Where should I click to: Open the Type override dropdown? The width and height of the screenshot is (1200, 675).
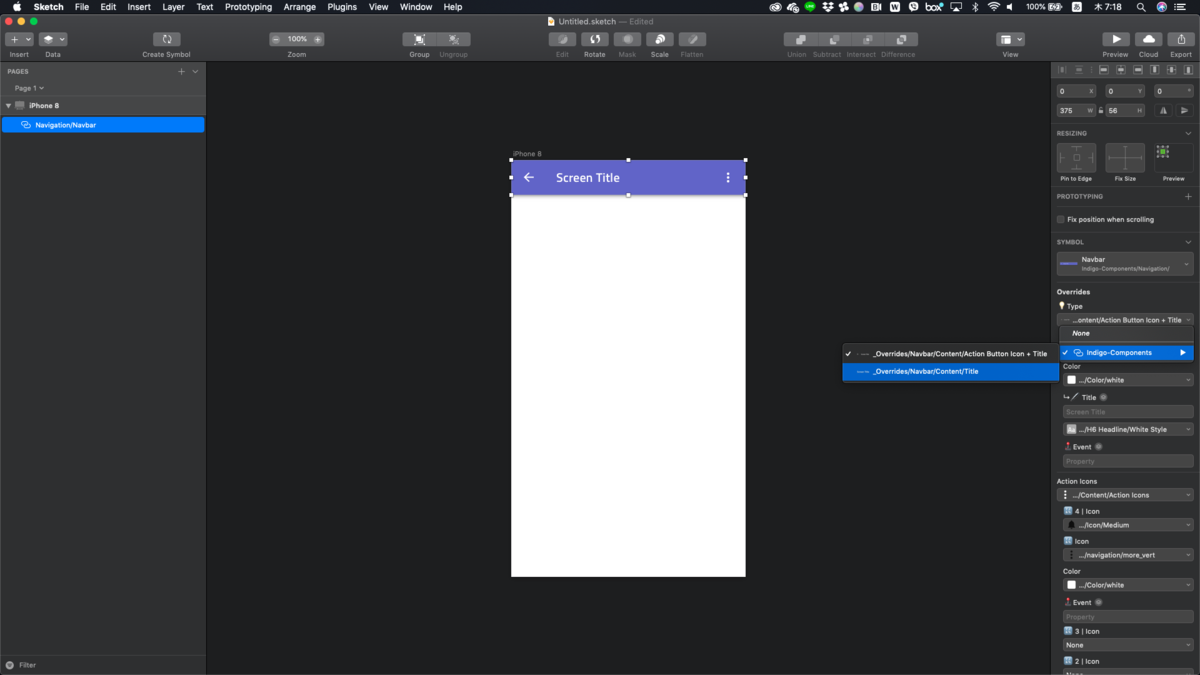click(x=1125, y=320)
